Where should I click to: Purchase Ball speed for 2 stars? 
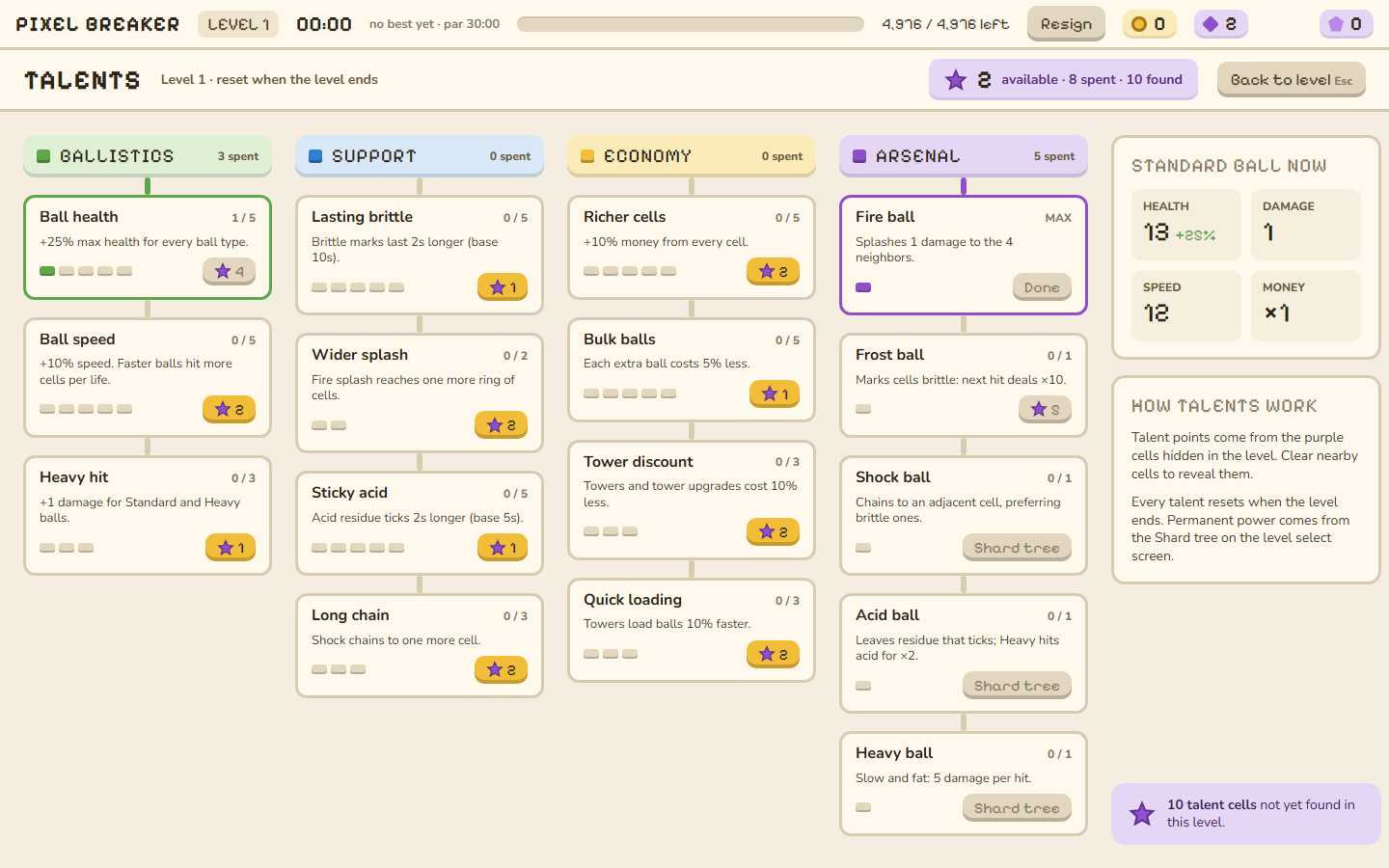(229, 410)
